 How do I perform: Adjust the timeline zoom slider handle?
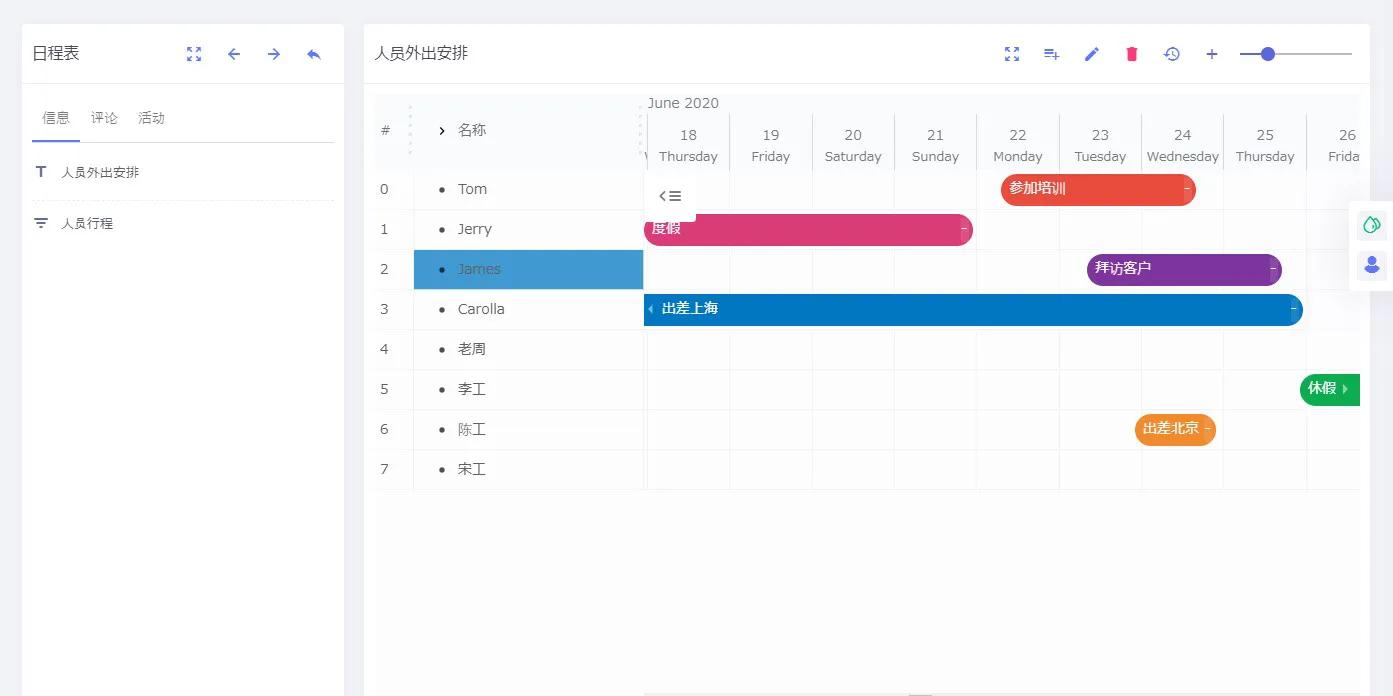[1268, 54]
